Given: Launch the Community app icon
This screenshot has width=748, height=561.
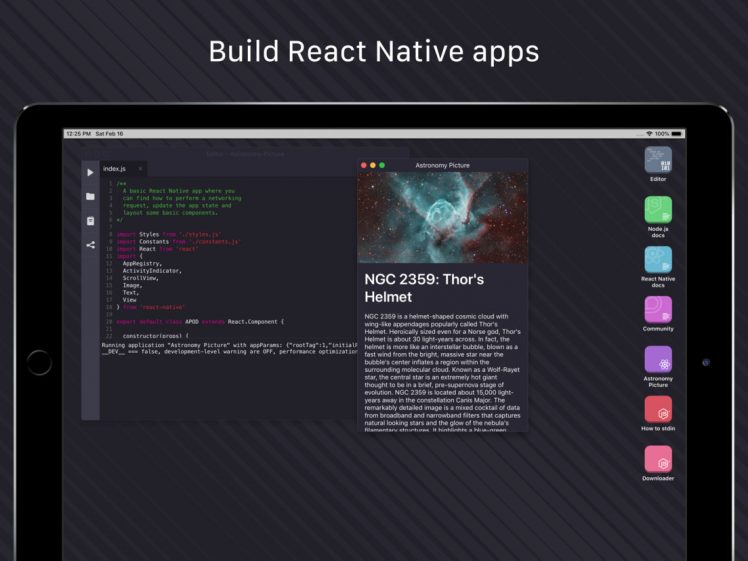Looking at the screenshot, I should click(x=658, y=309).
